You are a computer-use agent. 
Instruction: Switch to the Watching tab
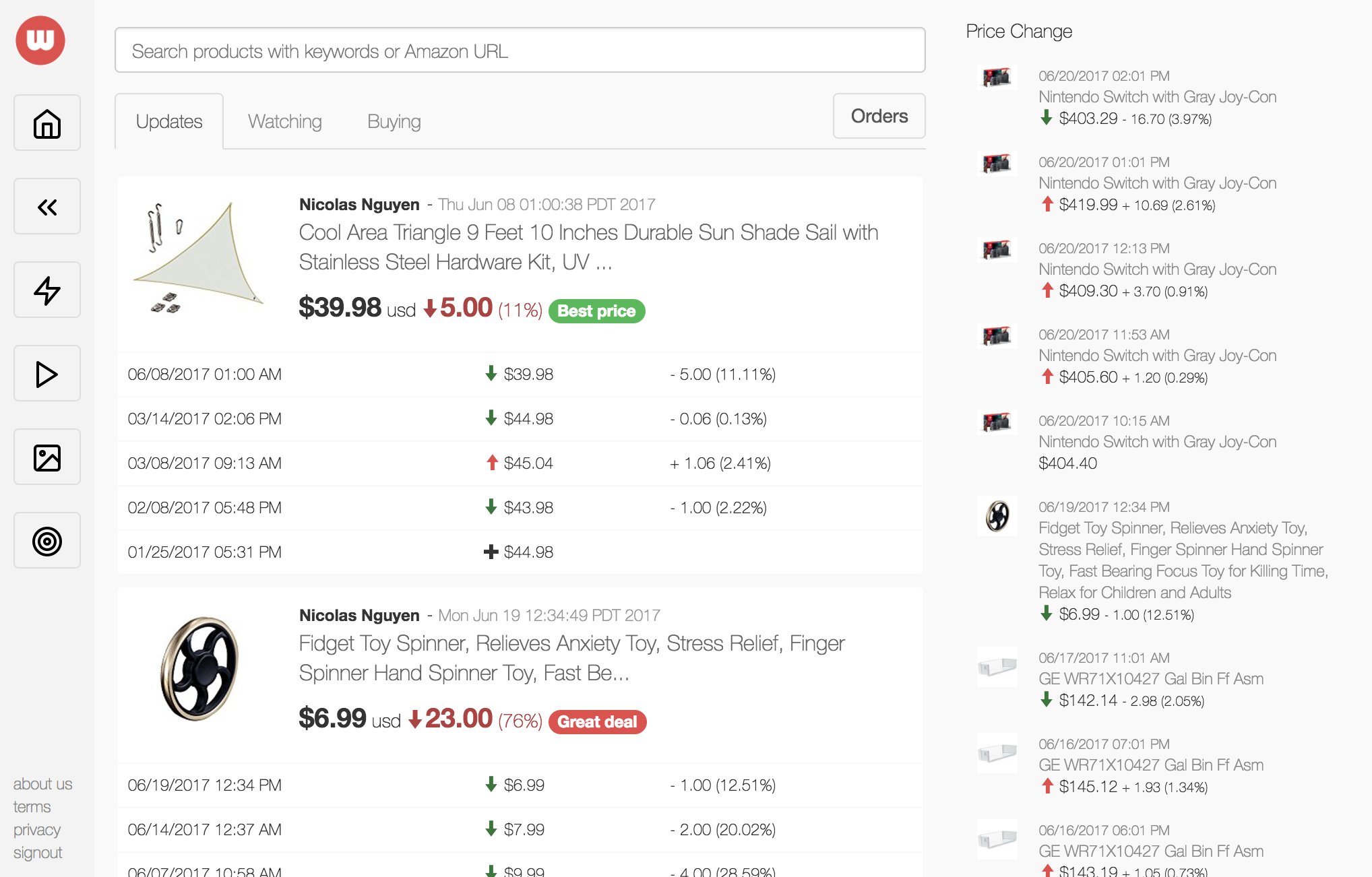pos(284,121)
